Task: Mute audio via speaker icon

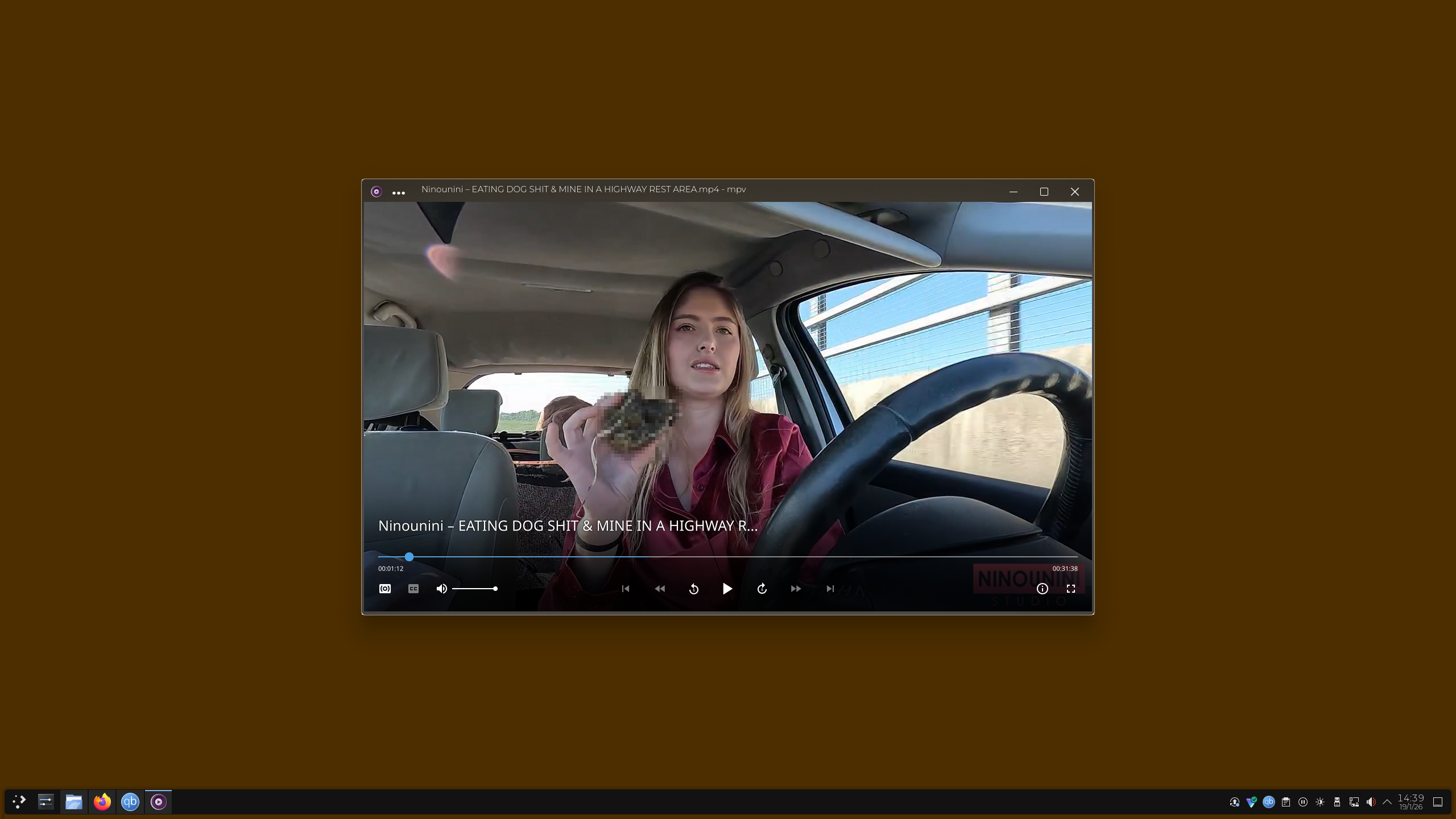Action: (x=441, y=589)
